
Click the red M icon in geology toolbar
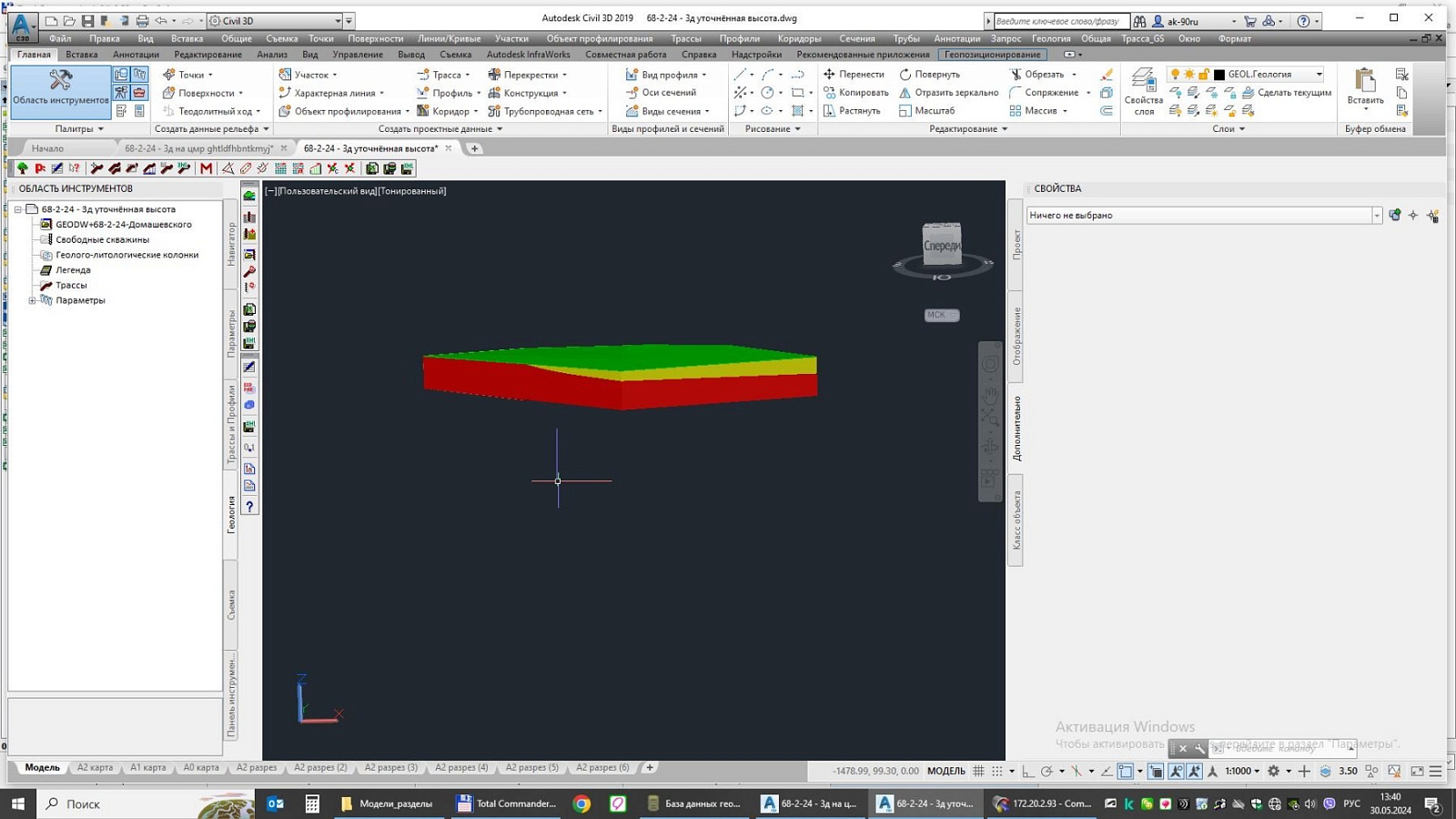(207, 168)
